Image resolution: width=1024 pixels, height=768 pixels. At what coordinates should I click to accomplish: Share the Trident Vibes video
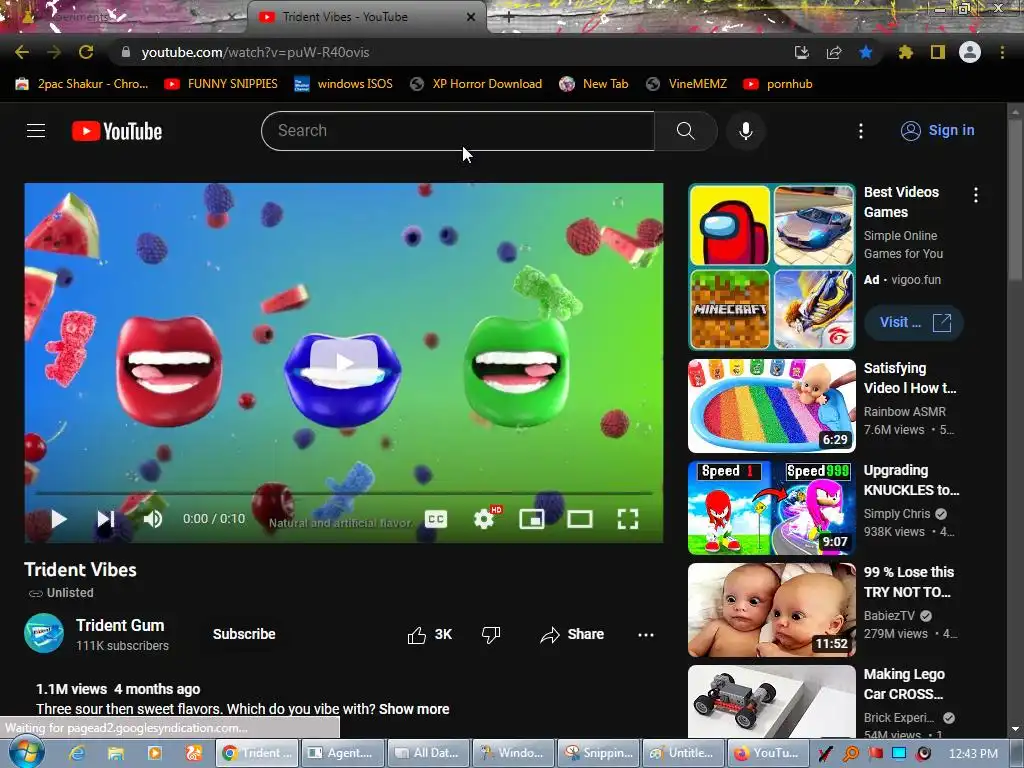572,635
